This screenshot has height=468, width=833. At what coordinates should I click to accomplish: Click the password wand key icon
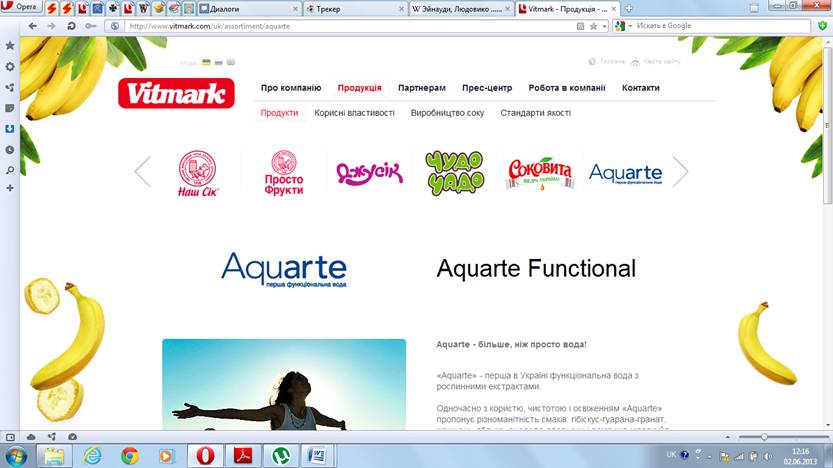90,25
